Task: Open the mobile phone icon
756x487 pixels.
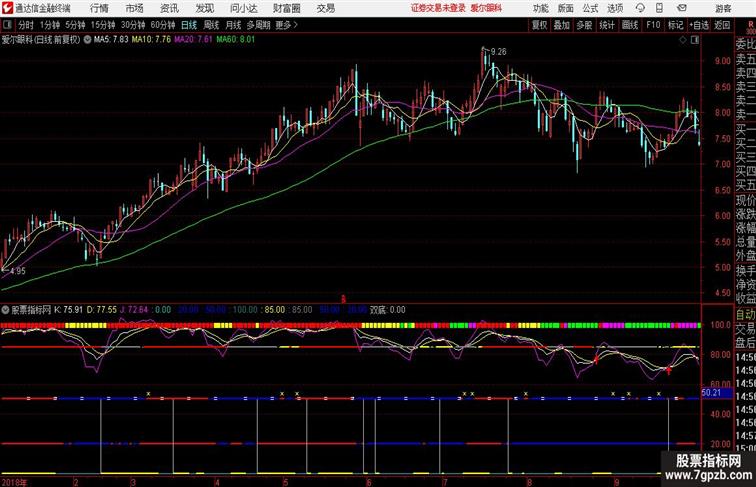Action: (660, 8)
